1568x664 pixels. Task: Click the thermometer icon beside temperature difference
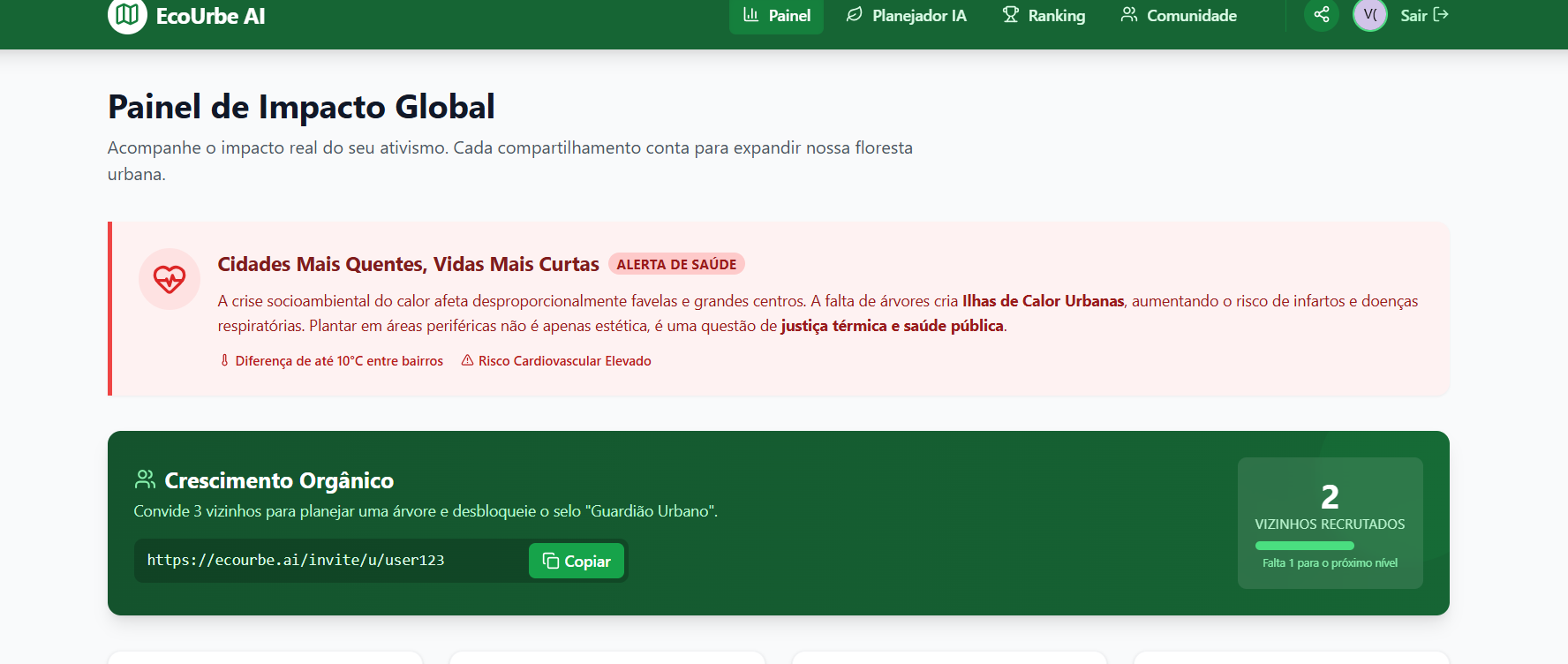tap(224, 360)
